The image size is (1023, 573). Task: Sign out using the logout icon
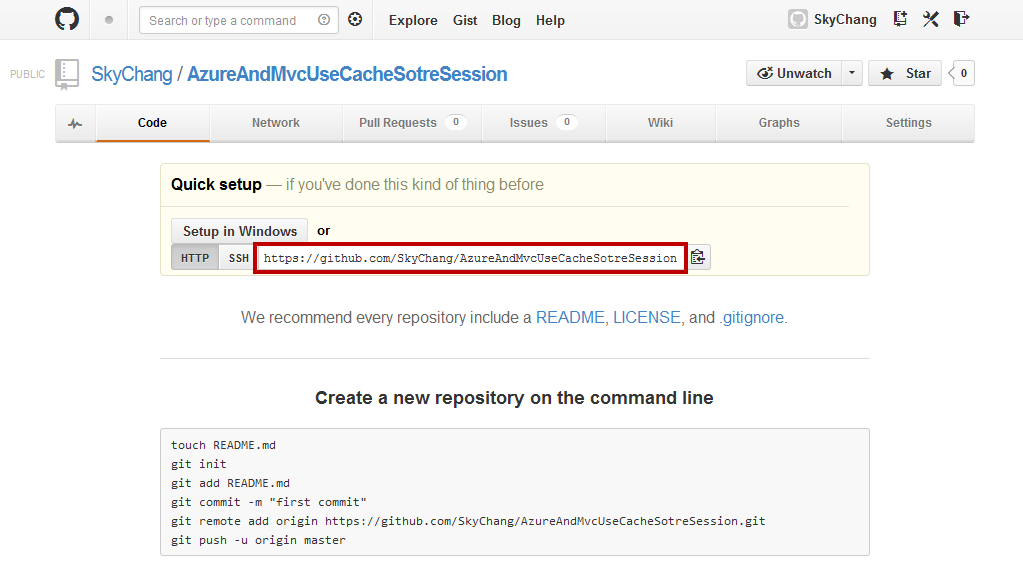click(x=962, y=19)
